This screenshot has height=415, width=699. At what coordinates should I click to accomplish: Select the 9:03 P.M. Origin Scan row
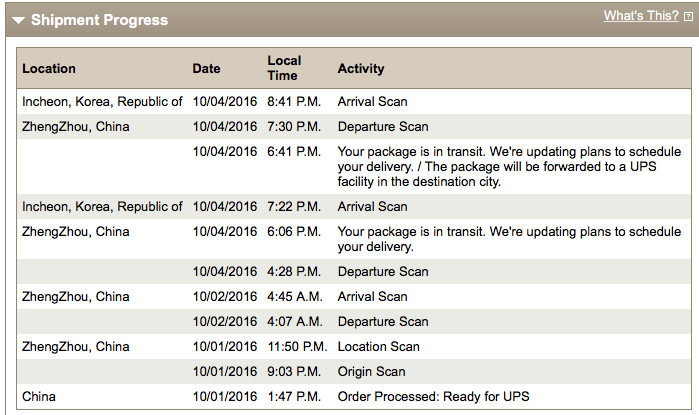click(354, 371)
